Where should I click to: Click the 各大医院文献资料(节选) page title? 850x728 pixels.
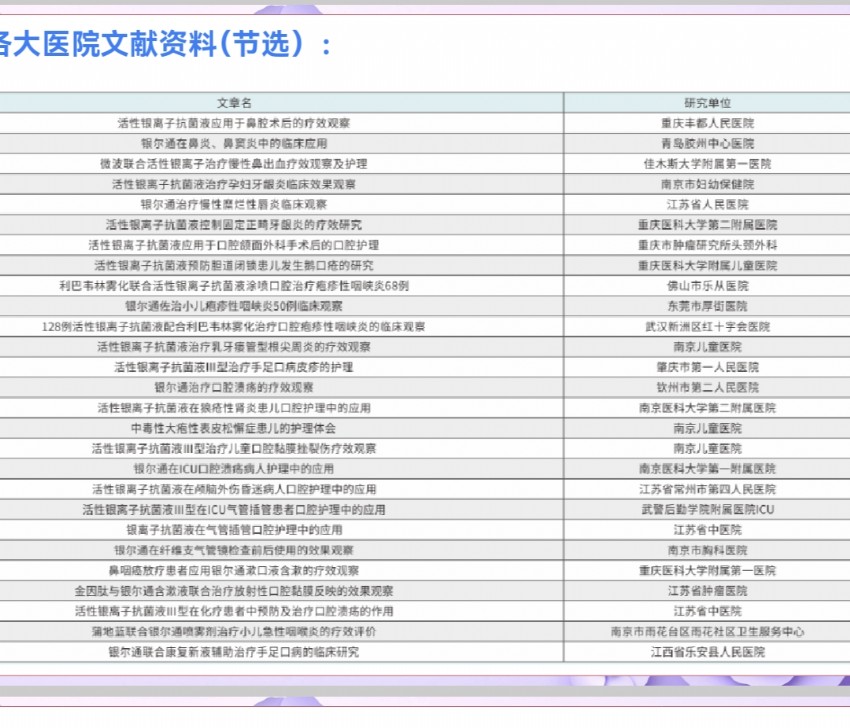point(160,44)
